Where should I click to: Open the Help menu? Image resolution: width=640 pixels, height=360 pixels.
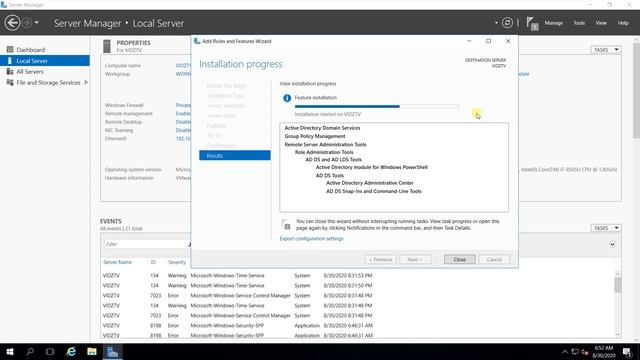pos(623,23)
